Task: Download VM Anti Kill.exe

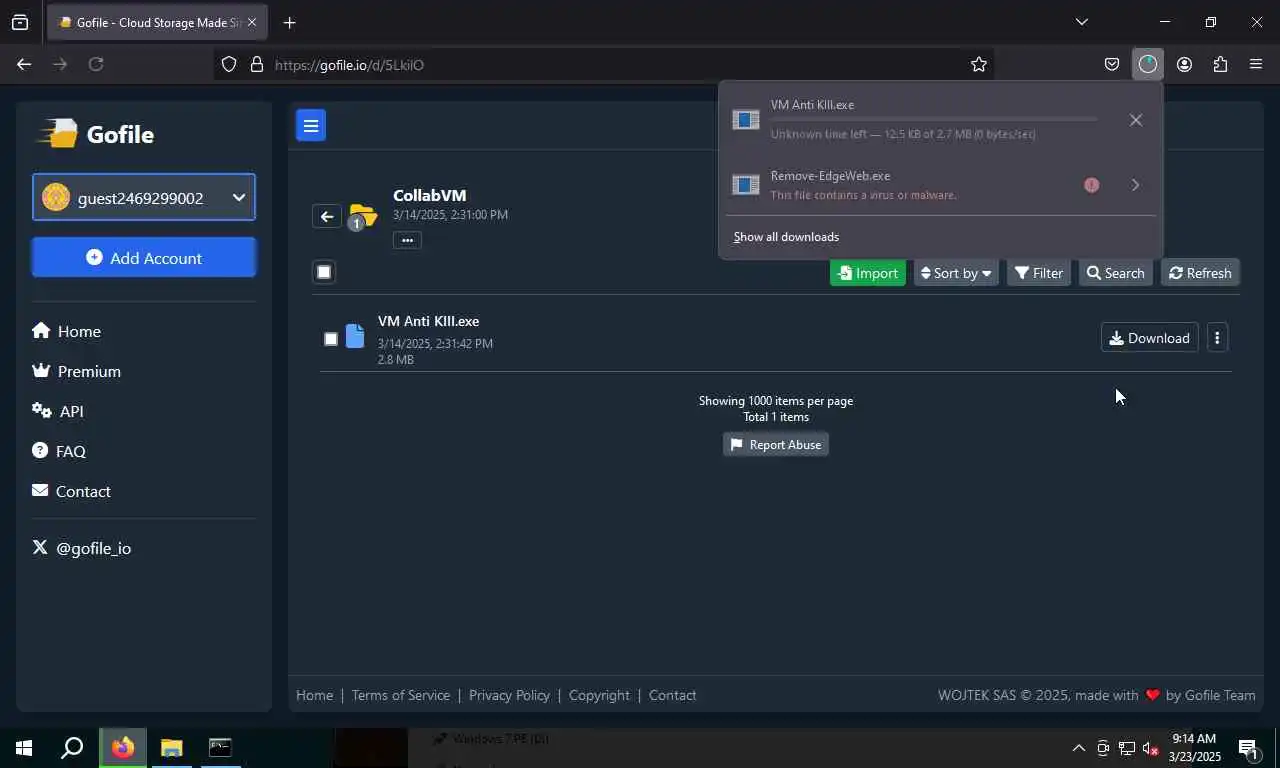Action: click(x=1149, y=338)
